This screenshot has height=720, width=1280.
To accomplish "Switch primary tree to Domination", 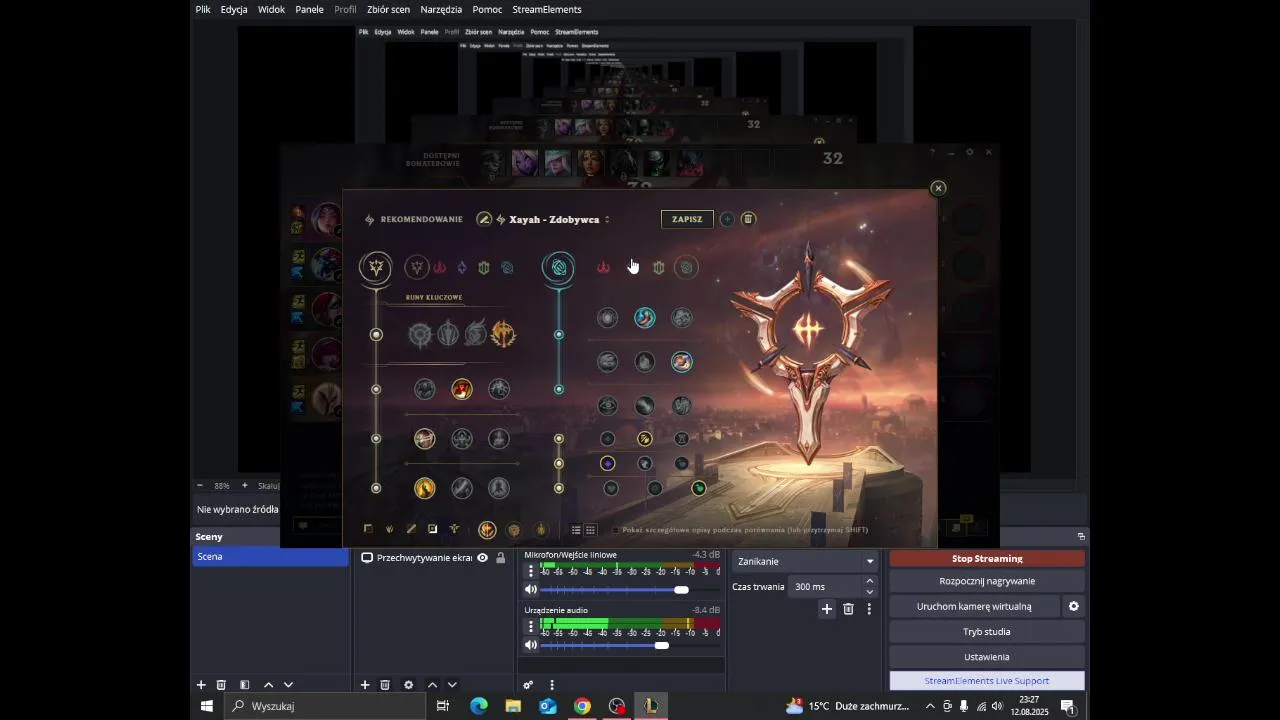I will coord(439,267).
